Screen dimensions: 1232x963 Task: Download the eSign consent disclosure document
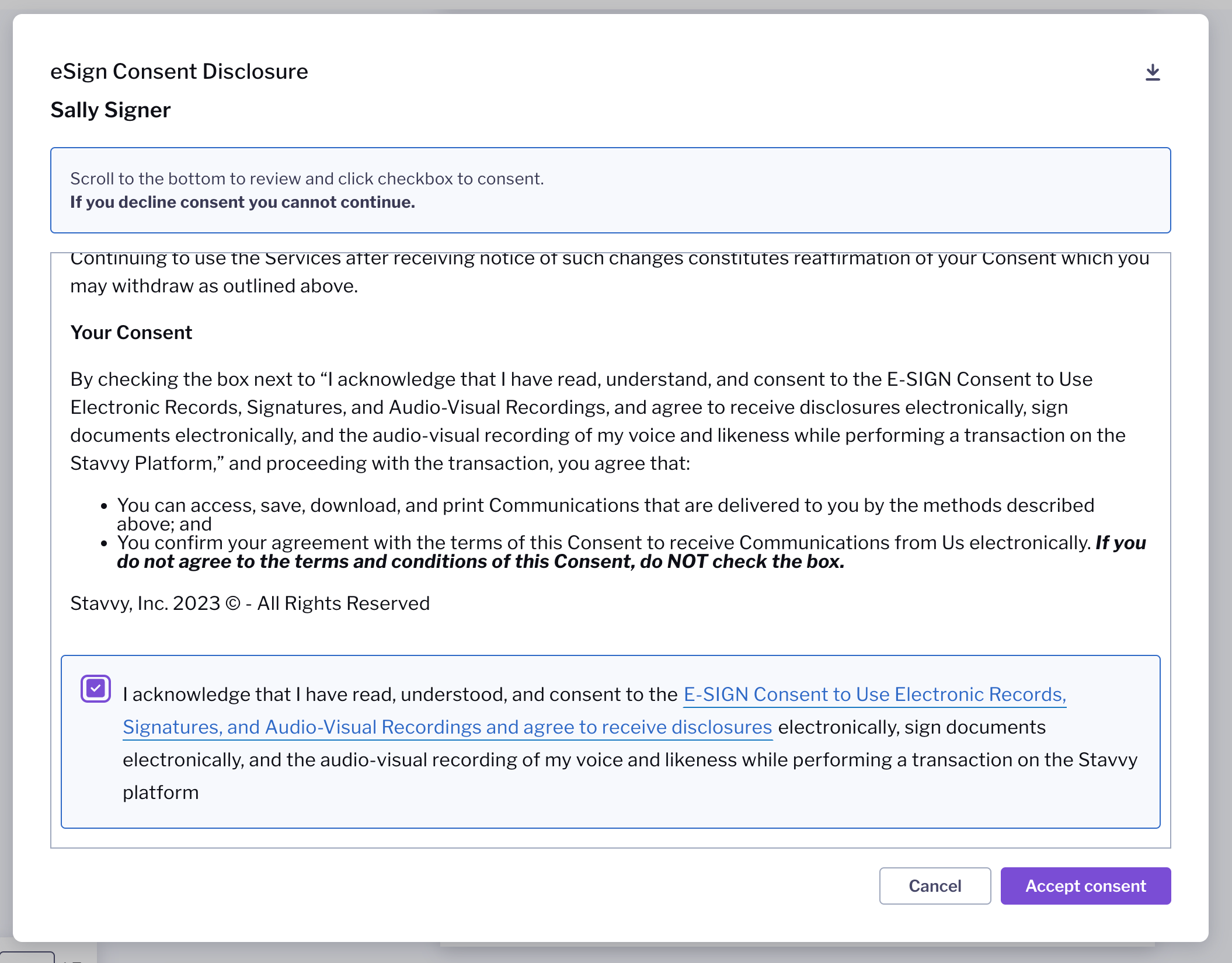coord(1152,72)
